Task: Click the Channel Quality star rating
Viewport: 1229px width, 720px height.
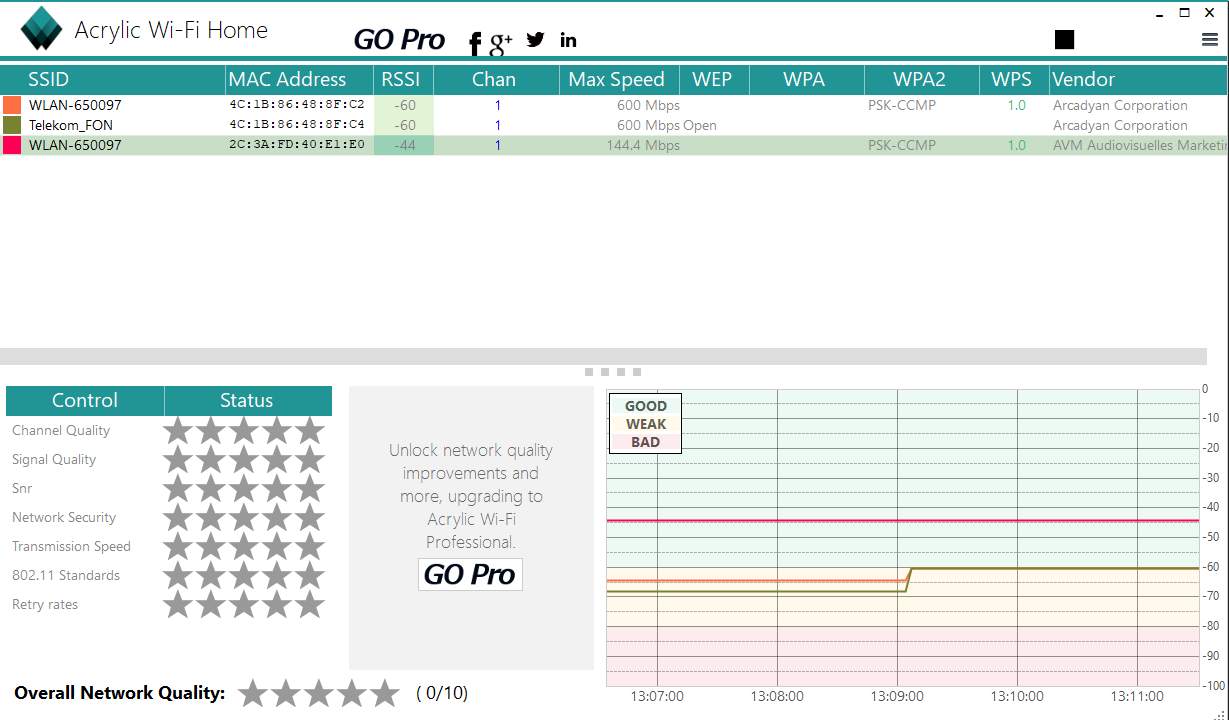Action: coord(244,431)
